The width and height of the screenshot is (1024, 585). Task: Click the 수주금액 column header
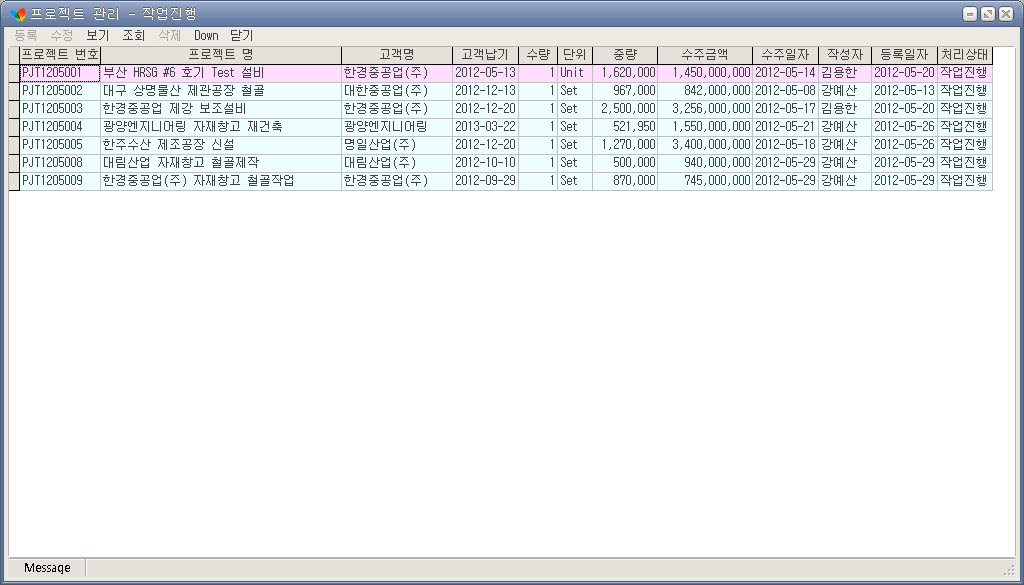[x=705, y=55]
